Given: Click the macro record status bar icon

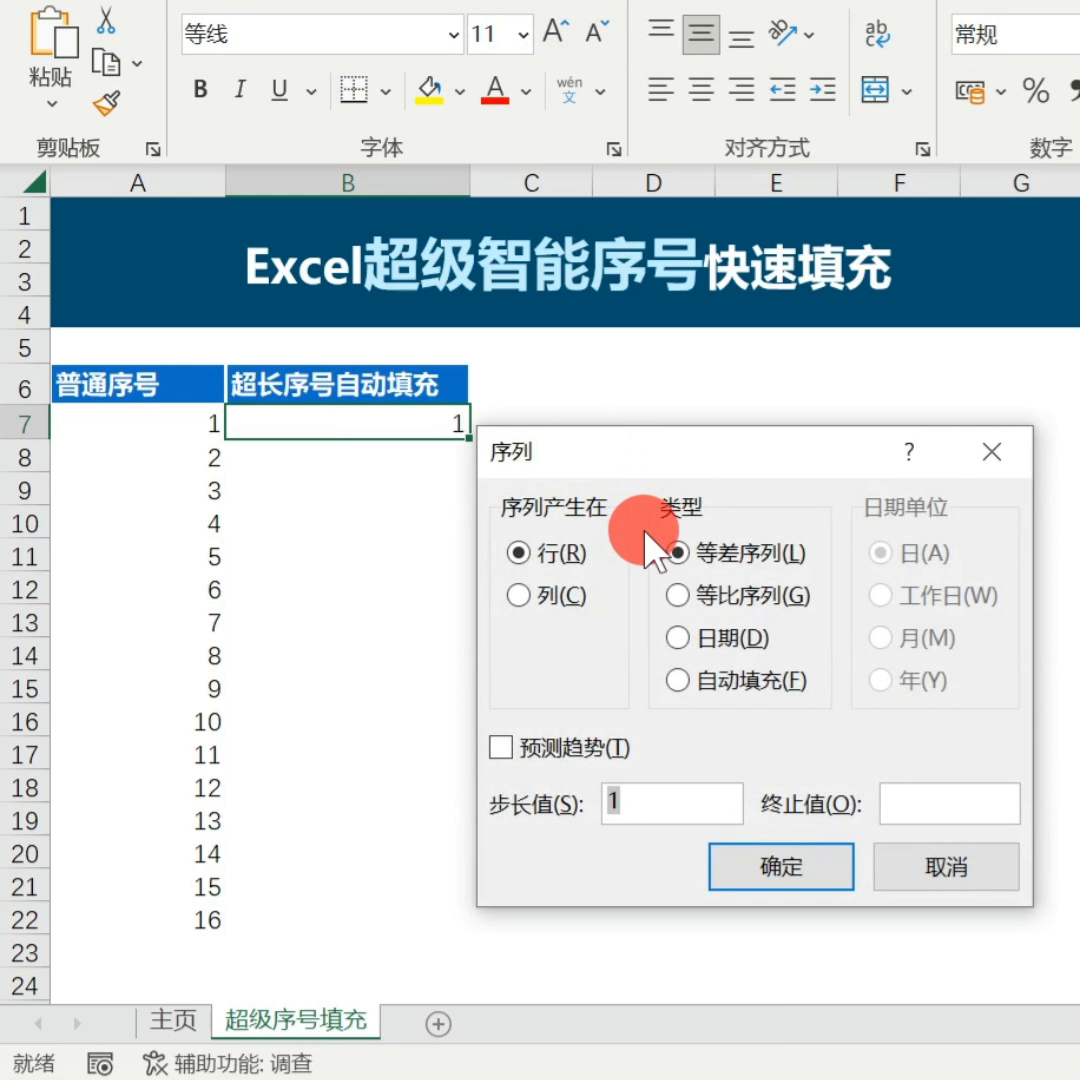Looking at the screenshot, I should click(100, 1063).
